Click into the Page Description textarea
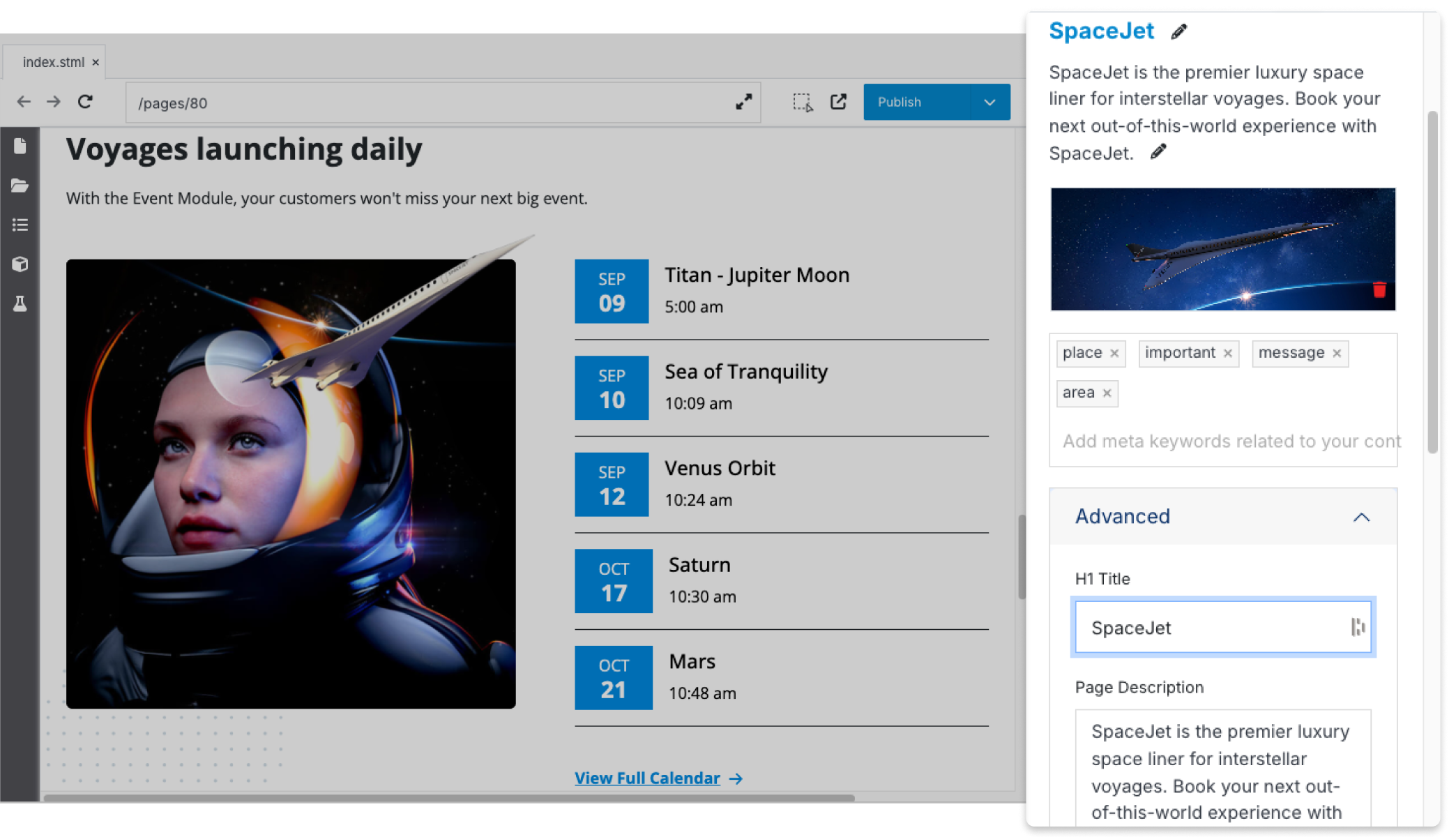 point(1222,767)
